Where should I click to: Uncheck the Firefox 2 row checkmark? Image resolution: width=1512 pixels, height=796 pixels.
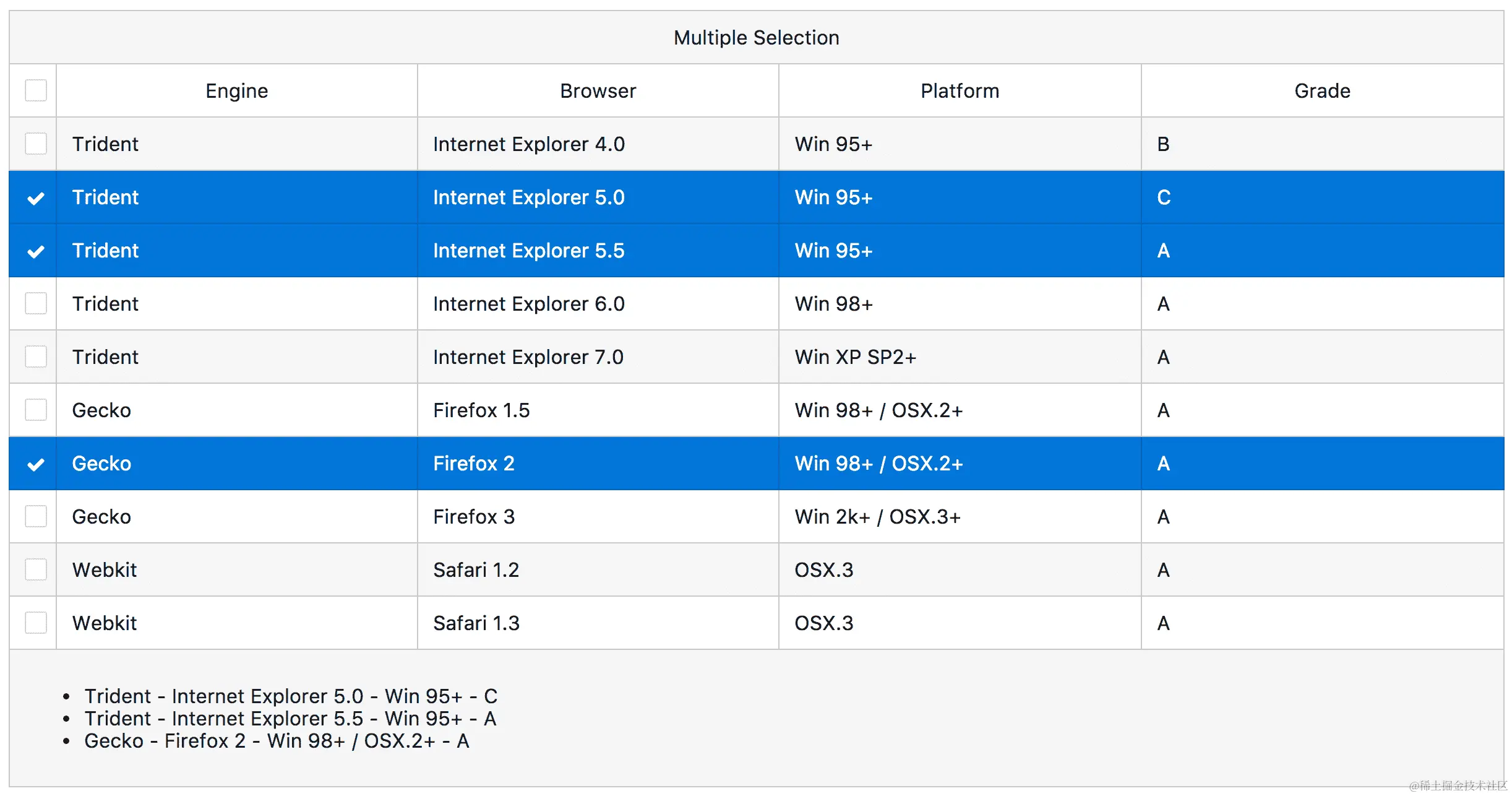click(35, 464)
